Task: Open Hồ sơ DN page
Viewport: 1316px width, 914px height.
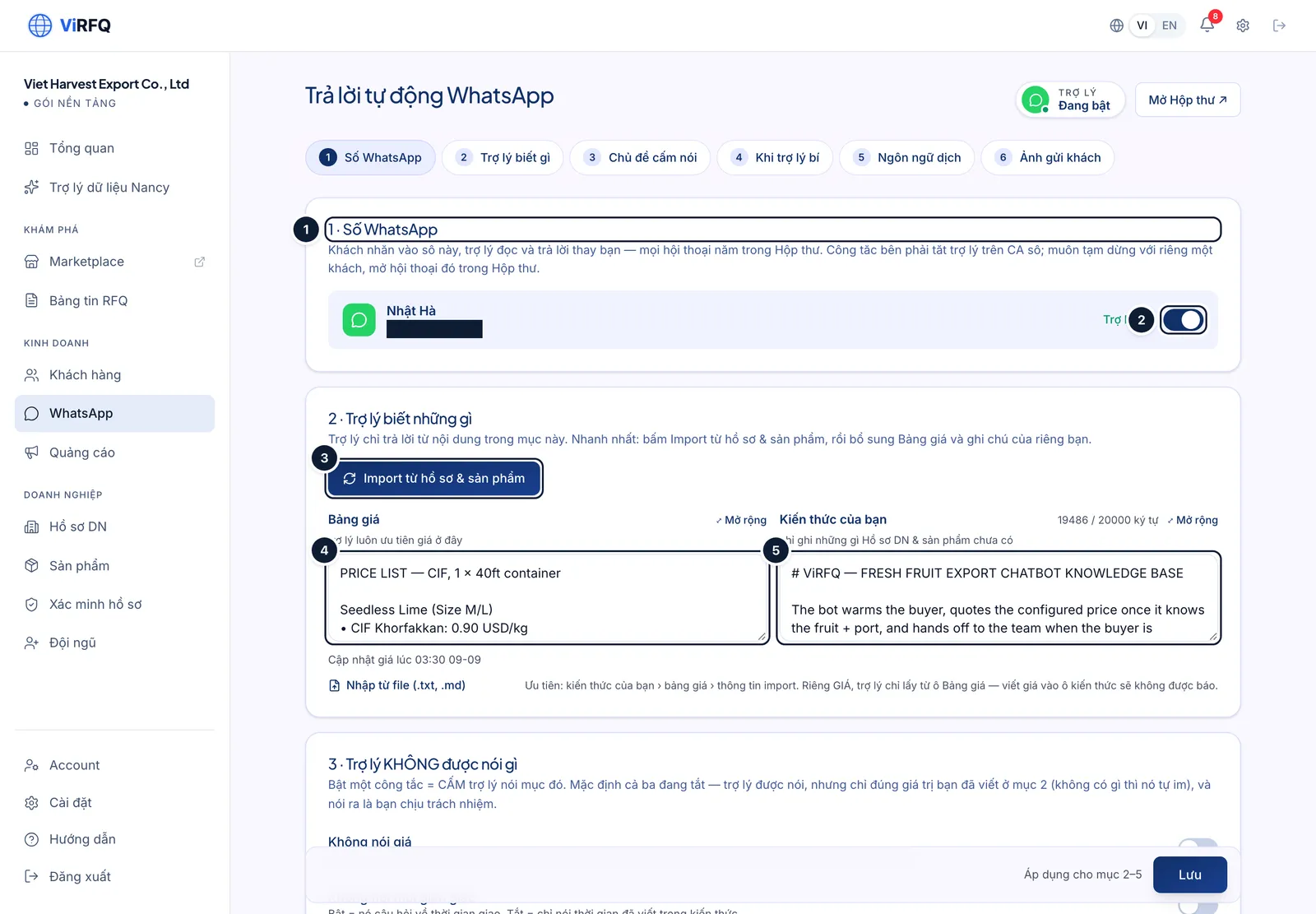Action: [114, 527]
